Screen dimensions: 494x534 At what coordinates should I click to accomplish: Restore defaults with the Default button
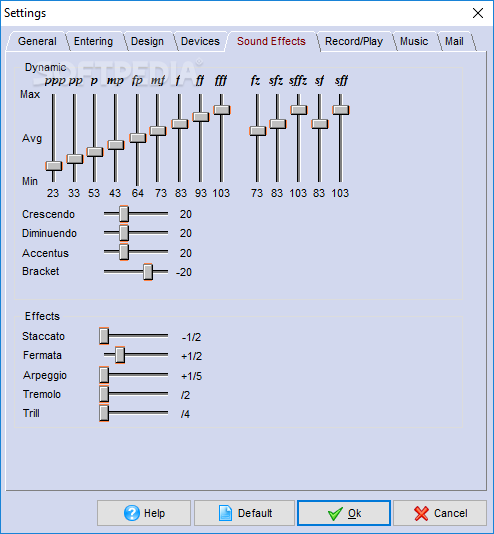click(244, 513)
